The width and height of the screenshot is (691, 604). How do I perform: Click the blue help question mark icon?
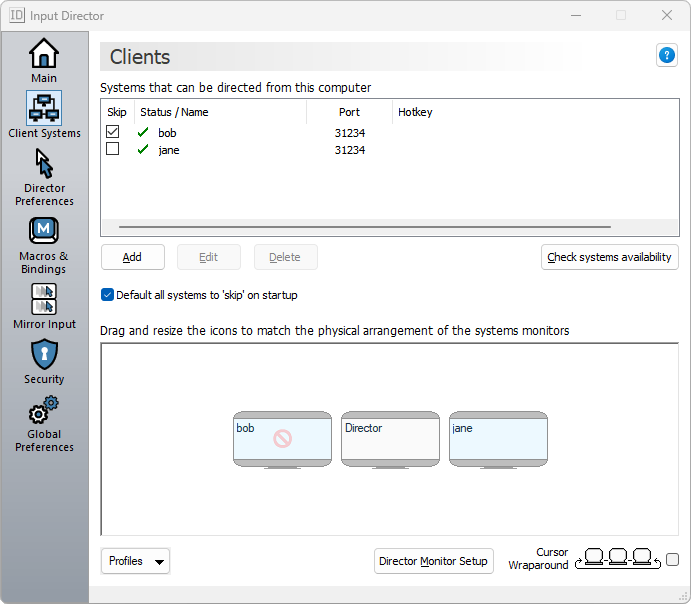[x=667, y=56]
